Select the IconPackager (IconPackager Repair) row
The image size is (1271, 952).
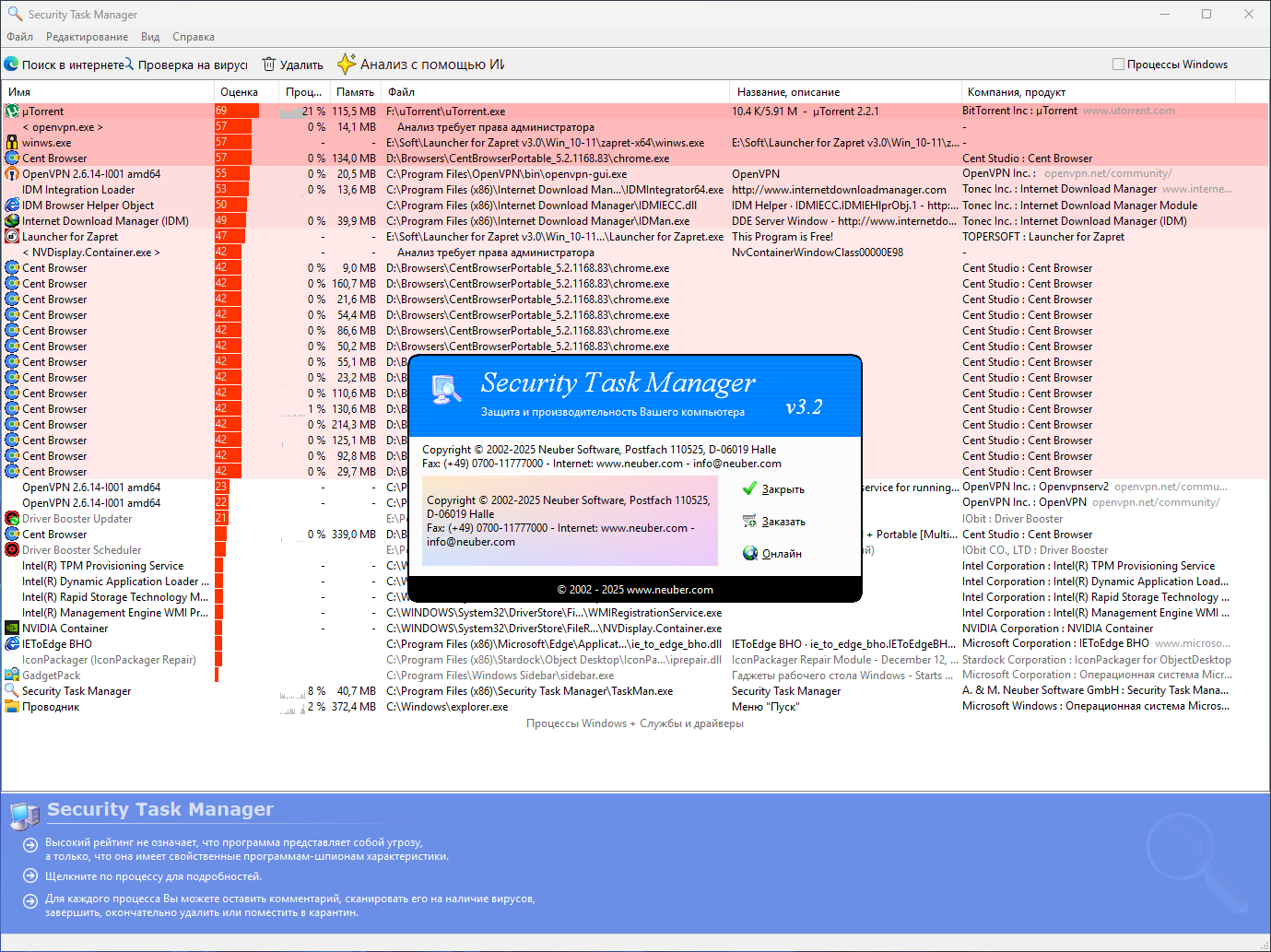tap(636, 660)
